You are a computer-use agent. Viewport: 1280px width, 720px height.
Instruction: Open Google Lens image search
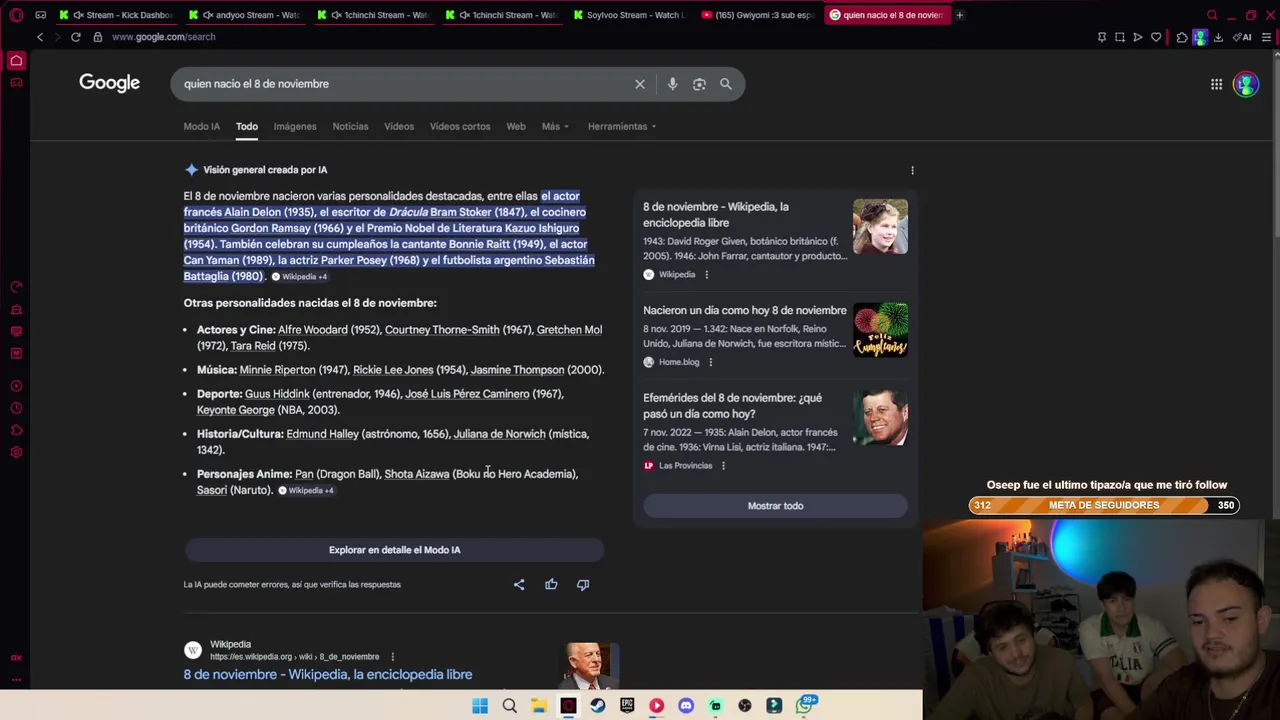[x=699, y=84]
